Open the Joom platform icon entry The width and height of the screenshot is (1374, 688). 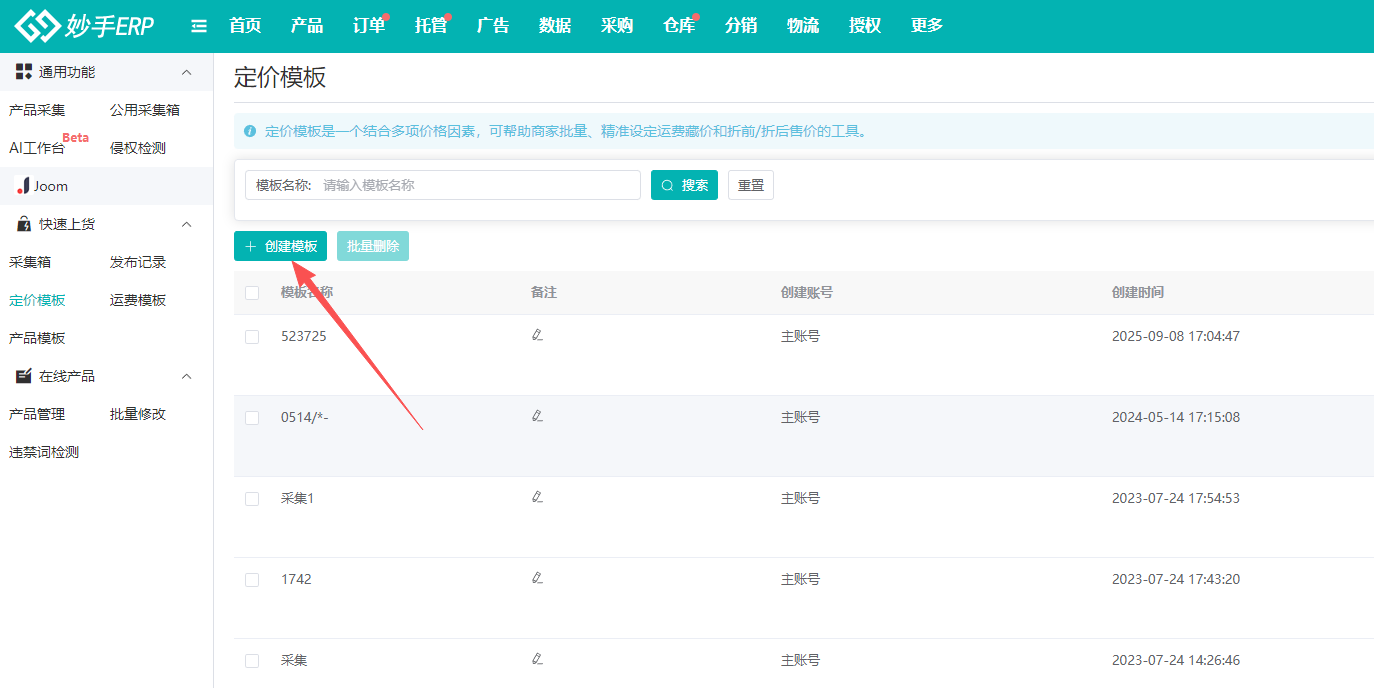pyautogui.click(x=24, y=186)
